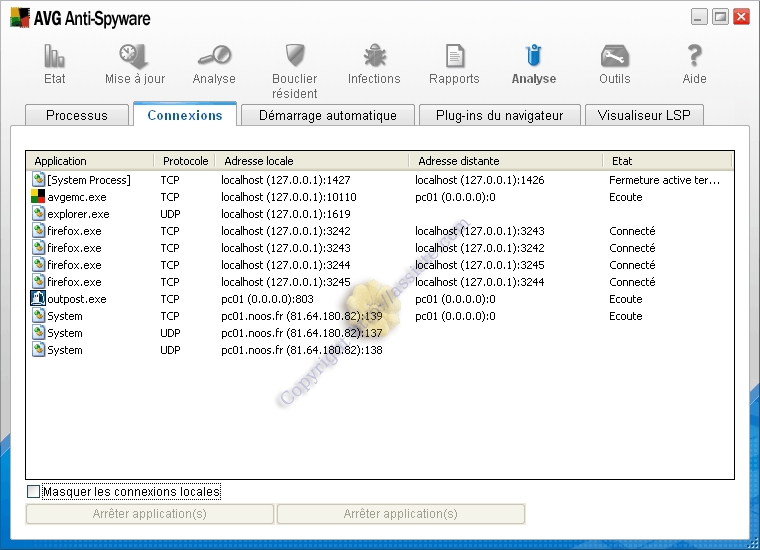Click remote address localhost (127.0.0.1):1426
Image resolution: width=760 pixels, height=550 pixels.
(479, 180)
